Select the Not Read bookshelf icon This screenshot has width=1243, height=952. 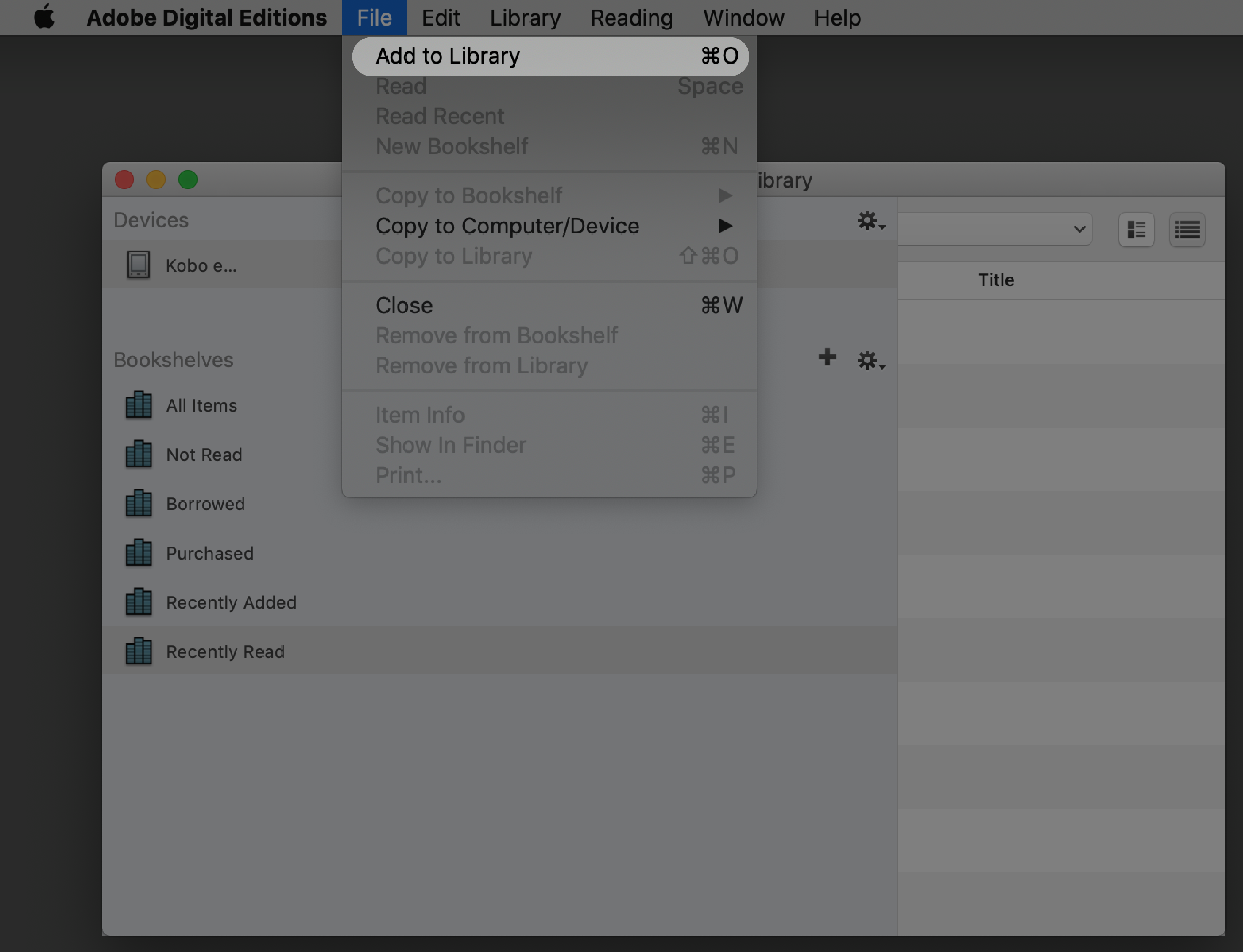pyautogui.click(x=138, y=454)
